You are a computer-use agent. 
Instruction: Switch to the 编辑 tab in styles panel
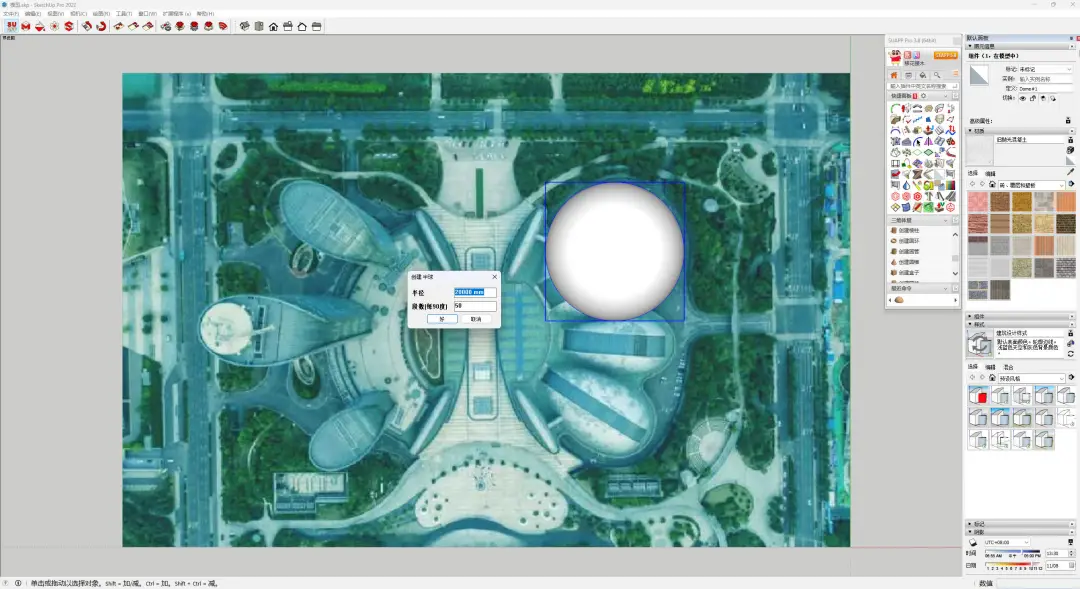pyautogui.click(x=990, y=367)
